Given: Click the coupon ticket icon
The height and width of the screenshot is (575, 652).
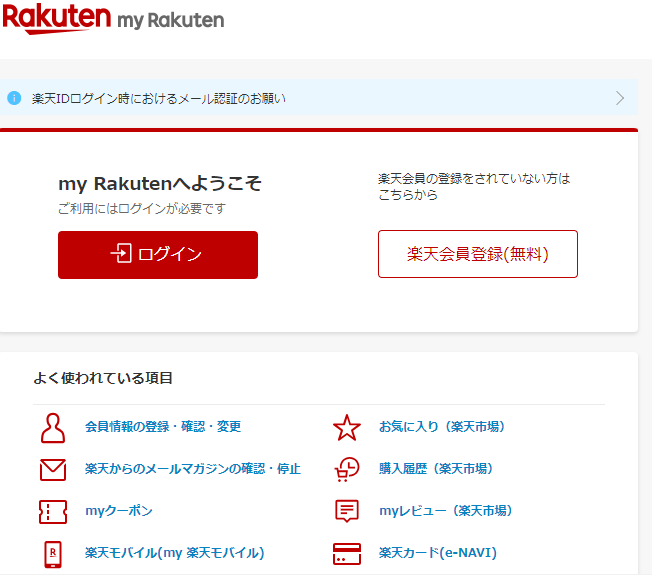Looking at the screenshot, I should click(x=53, y=512).
